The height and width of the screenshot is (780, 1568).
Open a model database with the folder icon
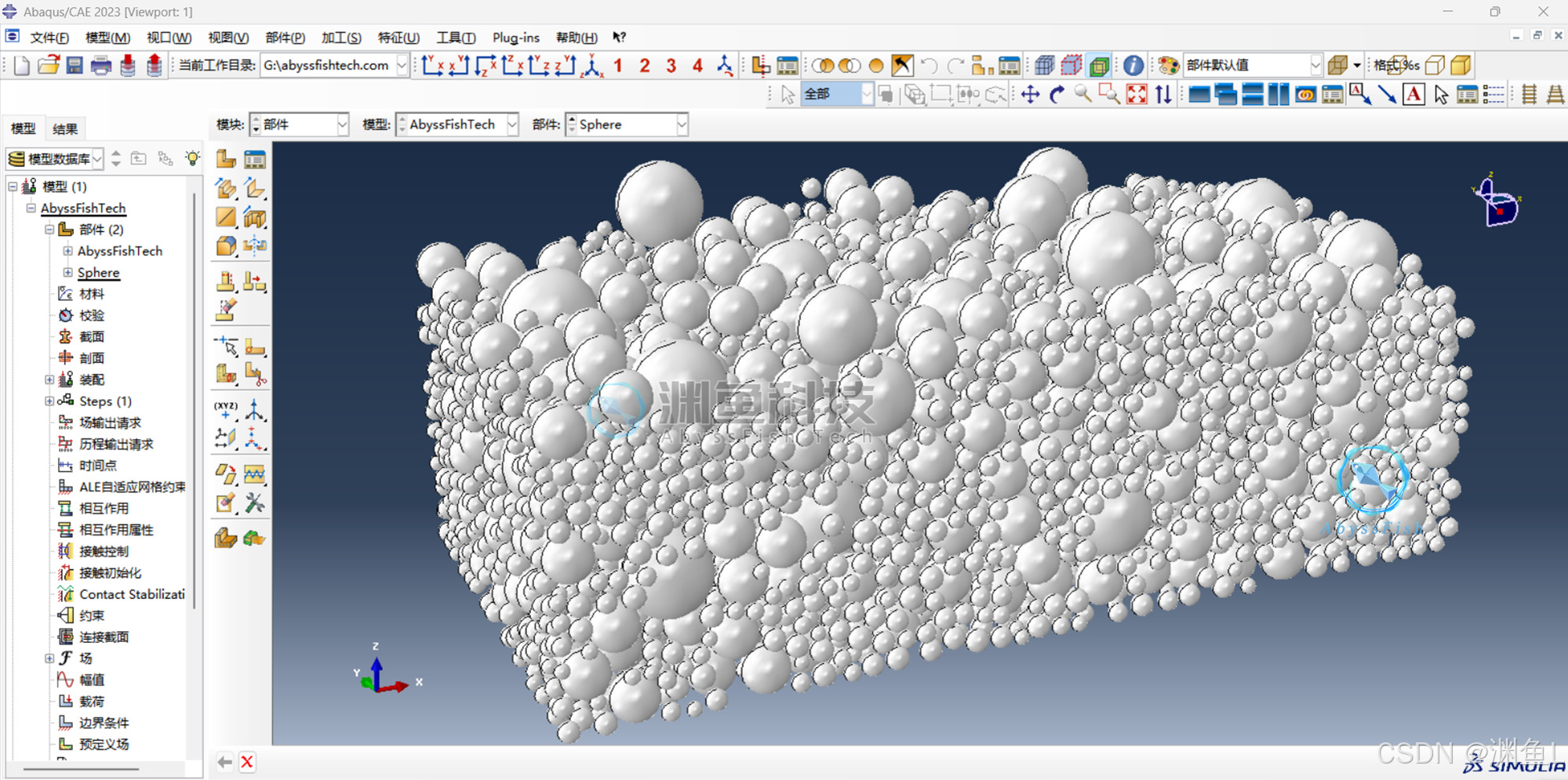coord(49,65)
